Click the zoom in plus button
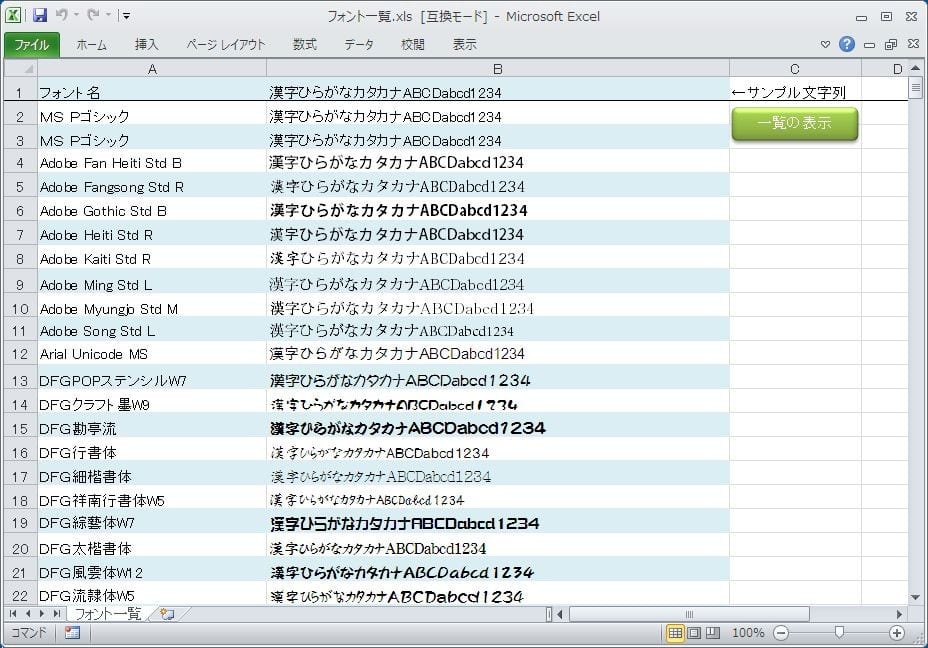This screenshot has width=928, height=648. pyautogui.click(x=897, y=633)
